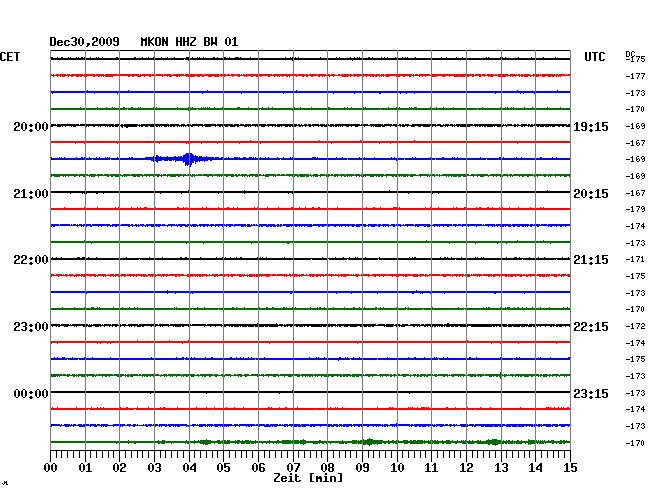Select the station title MKON HHZ BW 01
This screenshot has height=494, width=650.
point(189,42)
